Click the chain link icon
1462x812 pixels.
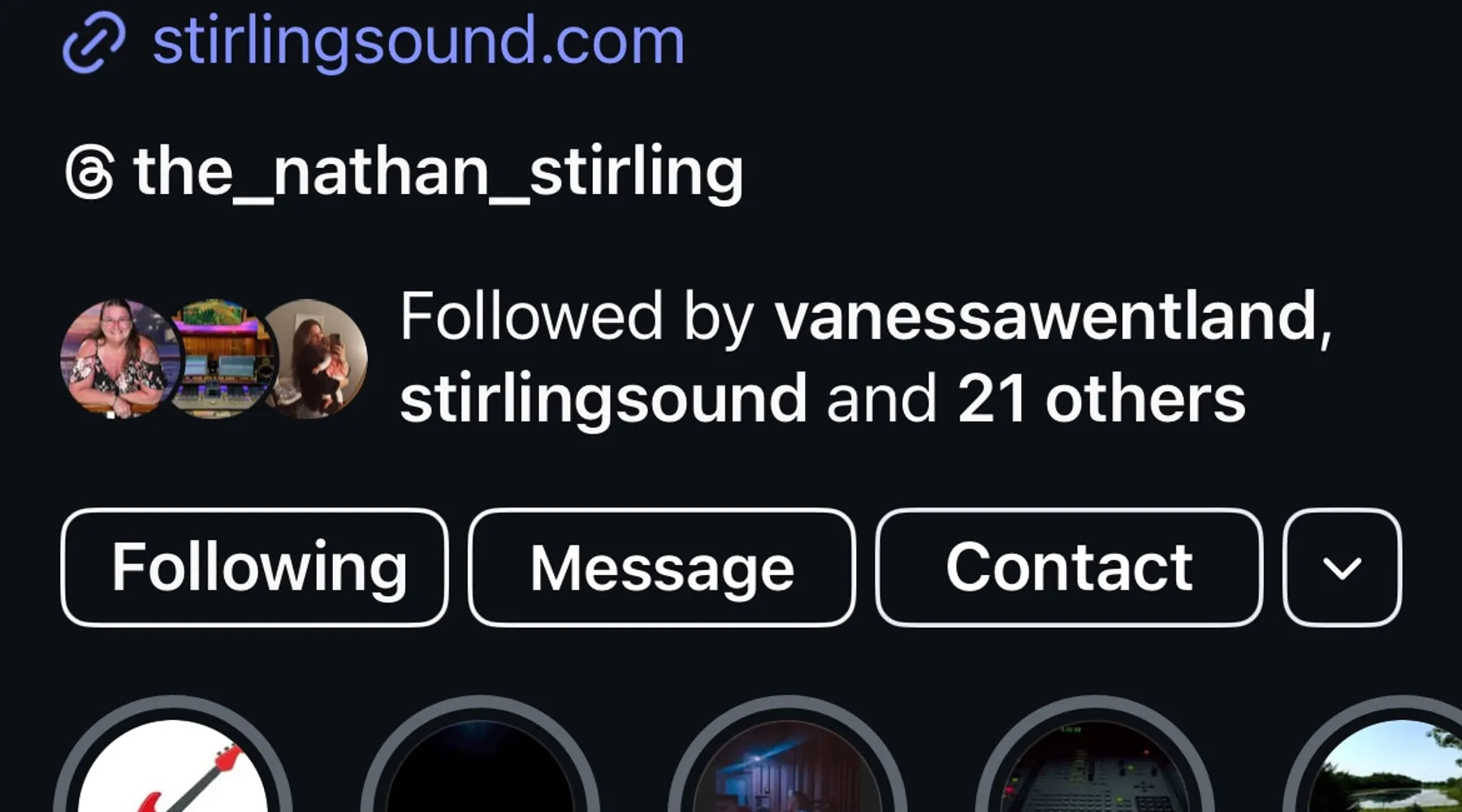[x=94, y=44]
